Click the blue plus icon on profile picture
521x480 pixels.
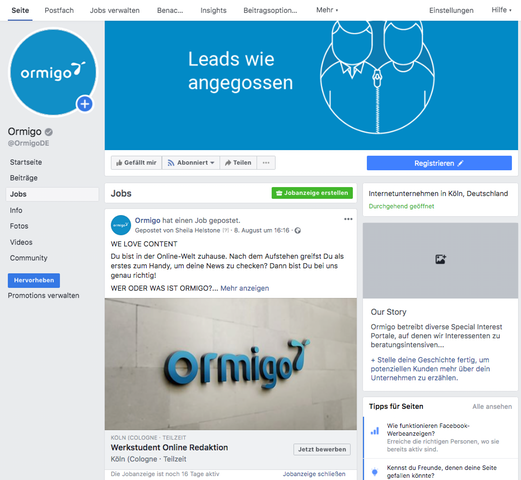[85, 104]
